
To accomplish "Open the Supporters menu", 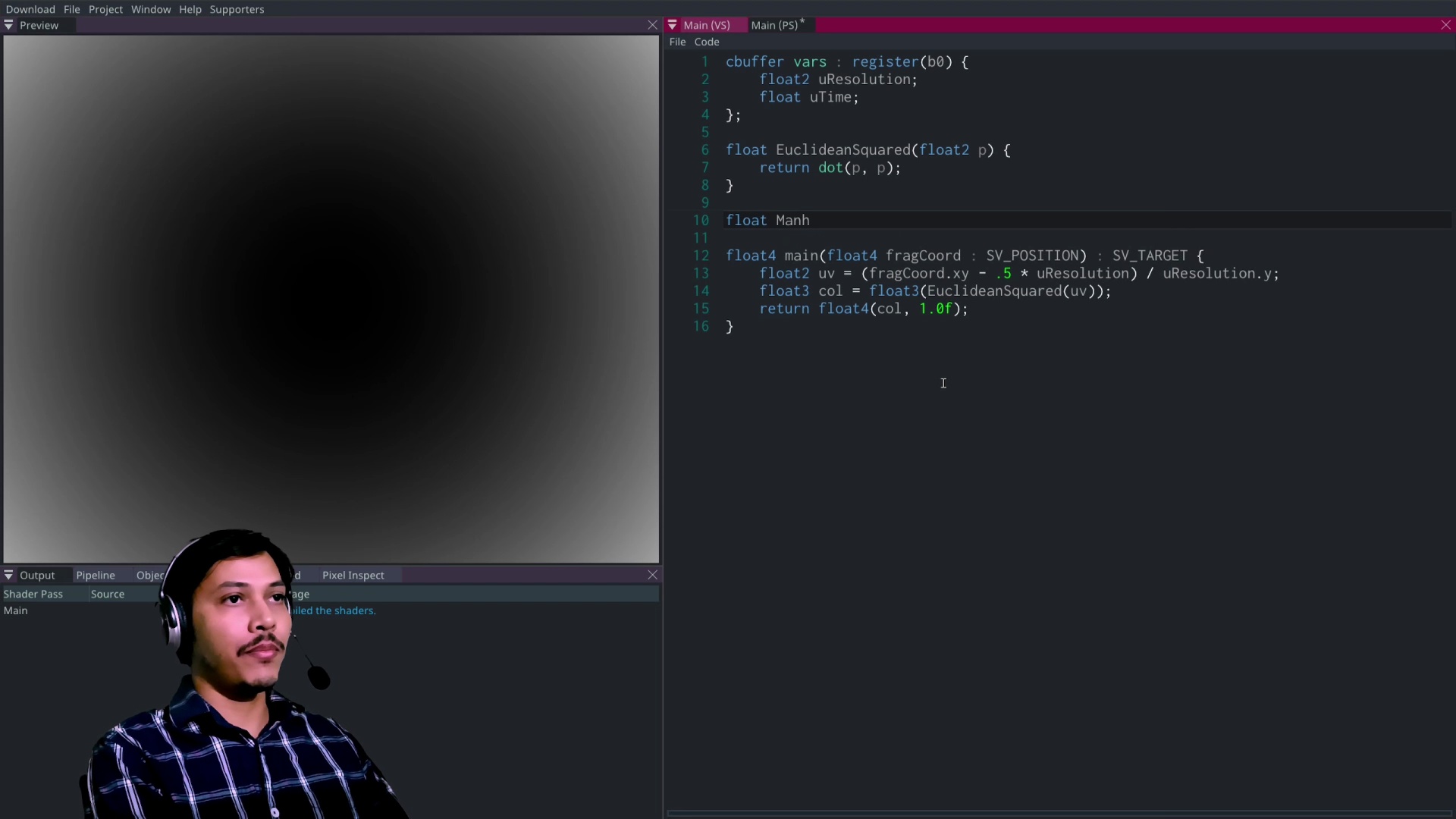I will click(x=237, y=9).
